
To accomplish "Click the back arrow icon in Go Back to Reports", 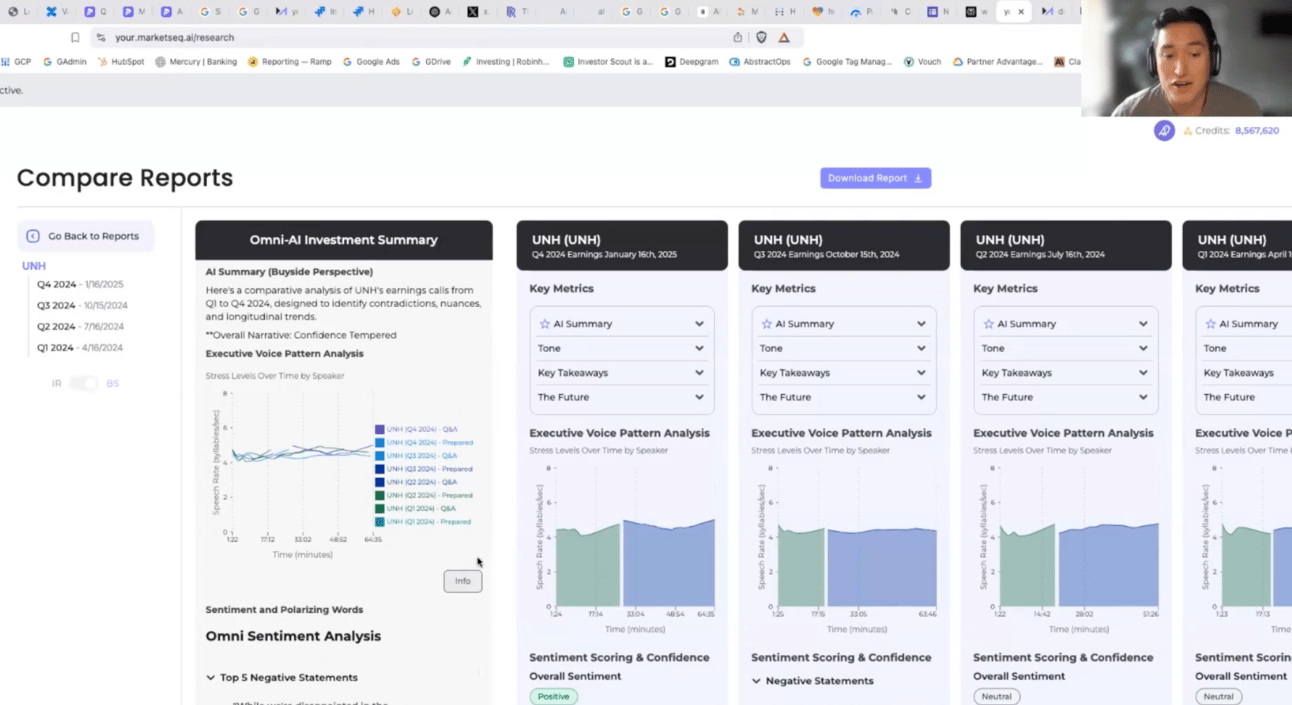I will (33, 236).
